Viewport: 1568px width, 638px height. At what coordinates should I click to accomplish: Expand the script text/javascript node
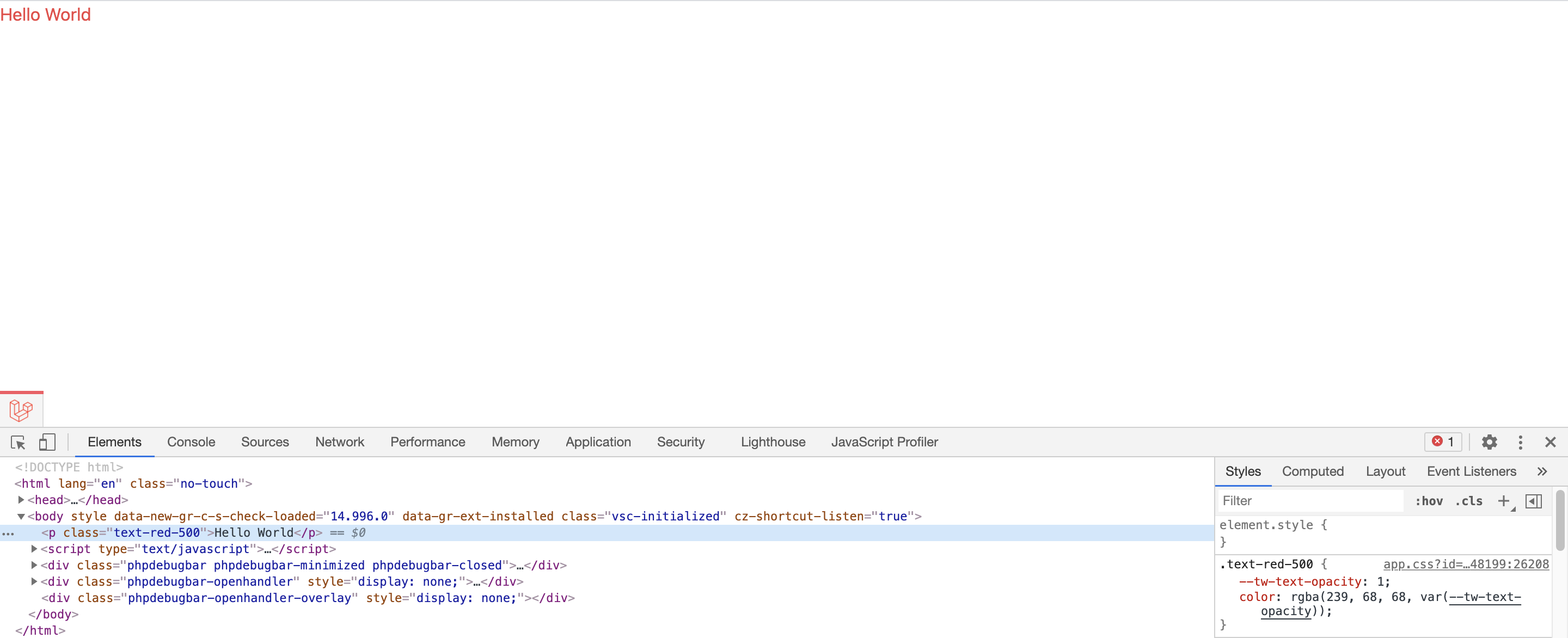[34, 549]
